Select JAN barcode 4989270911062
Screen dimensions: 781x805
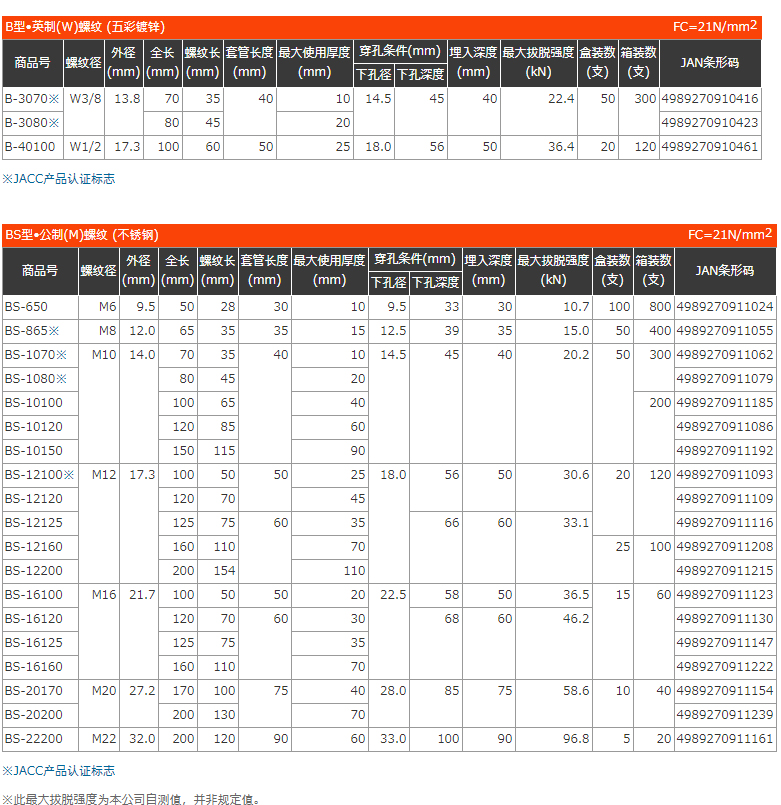click(725, 355)
